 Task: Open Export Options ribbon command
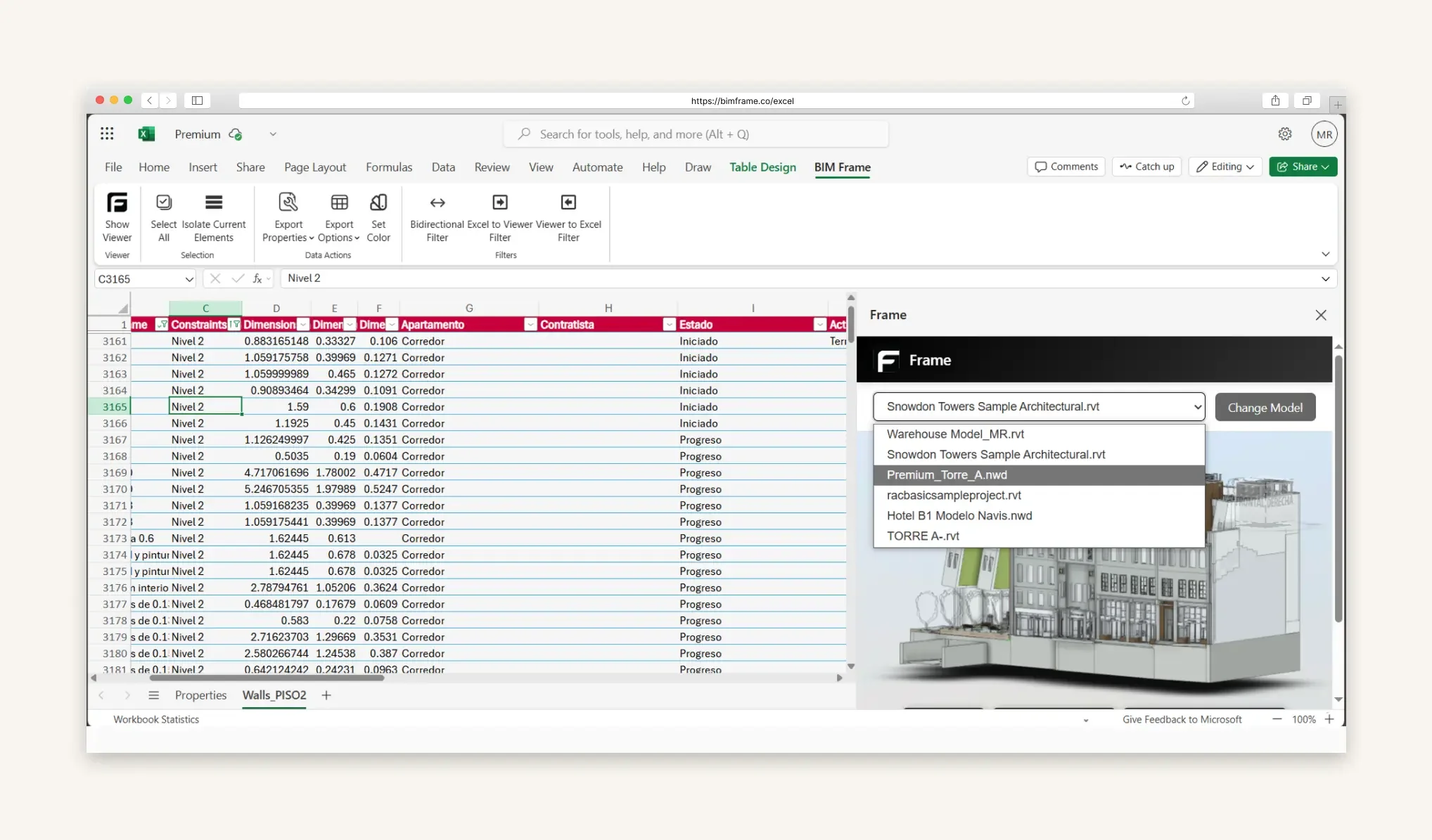coord(339,217)
